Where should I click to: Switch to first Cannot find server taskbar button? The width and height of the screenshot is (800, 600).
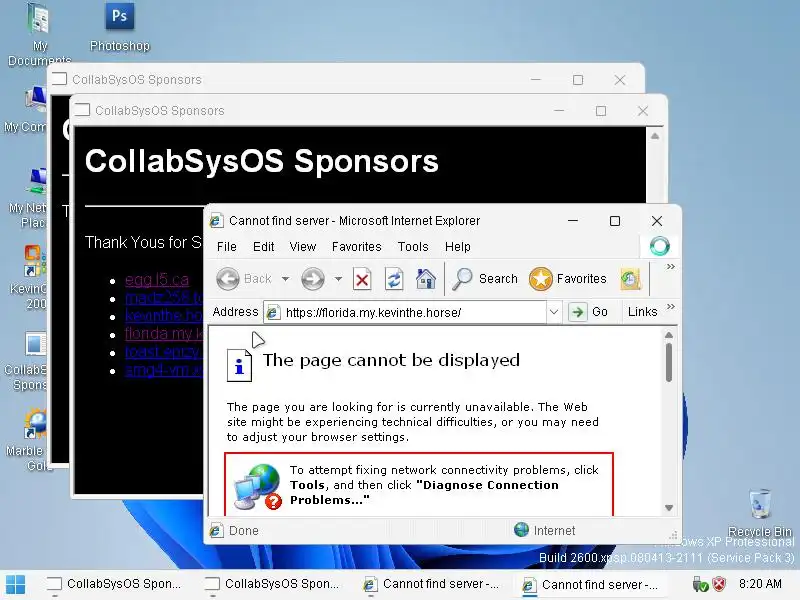pyautogui.click(x=431, y=584)
